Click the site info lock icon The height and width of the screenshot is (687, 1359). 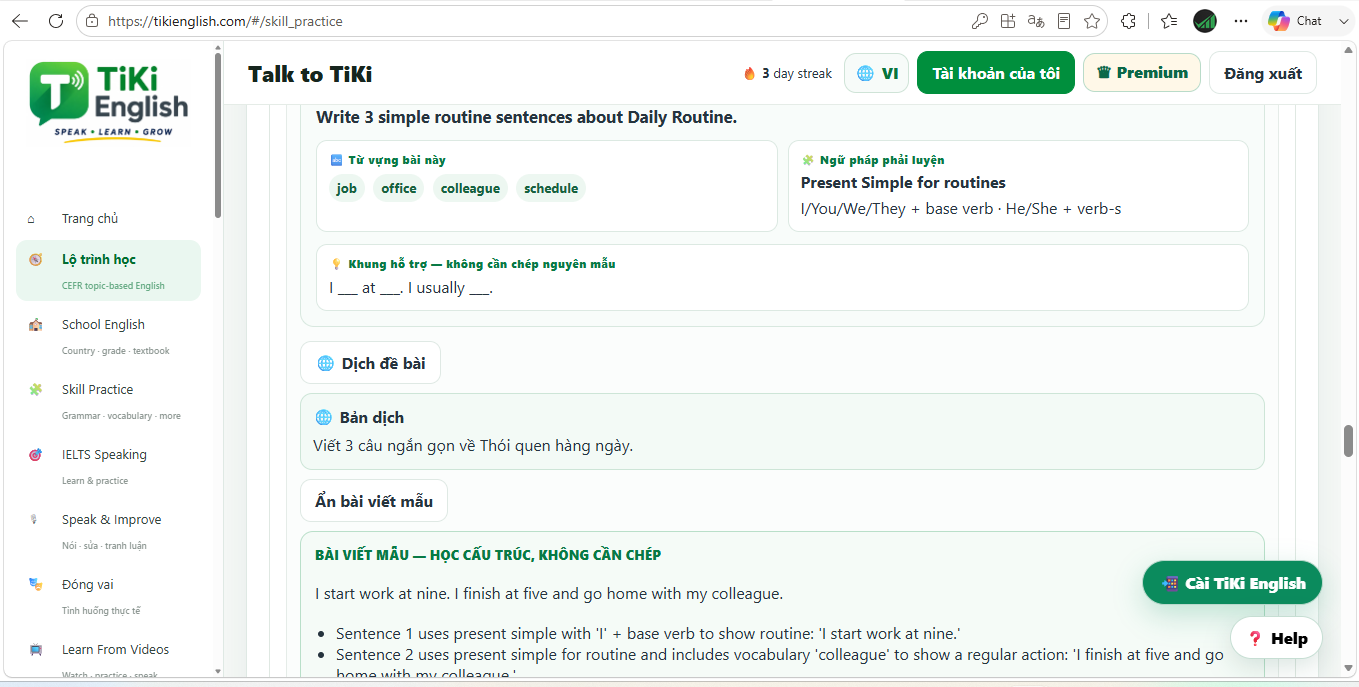point(92,21)
